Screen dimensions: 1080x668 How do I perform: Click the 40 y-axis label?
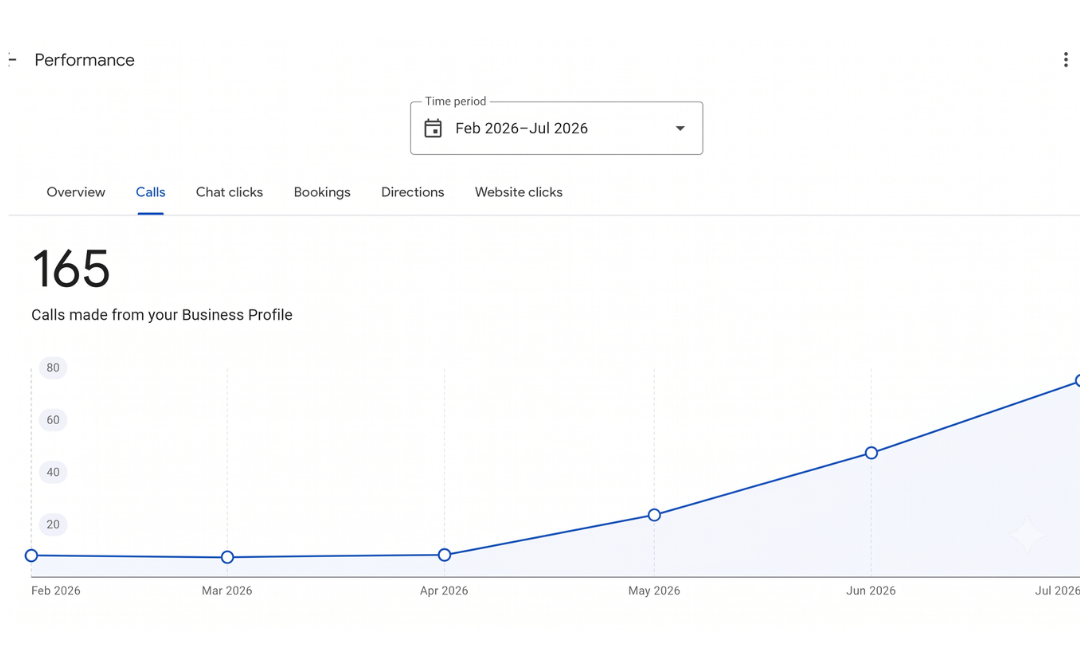click(x=53, y=472)
